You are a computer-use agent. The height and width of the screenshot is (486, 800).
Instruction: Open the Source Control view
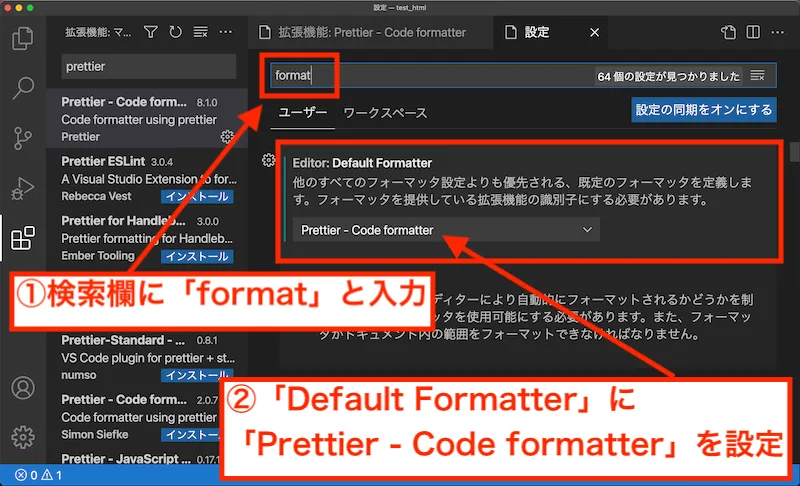click(x=22, y=138)
